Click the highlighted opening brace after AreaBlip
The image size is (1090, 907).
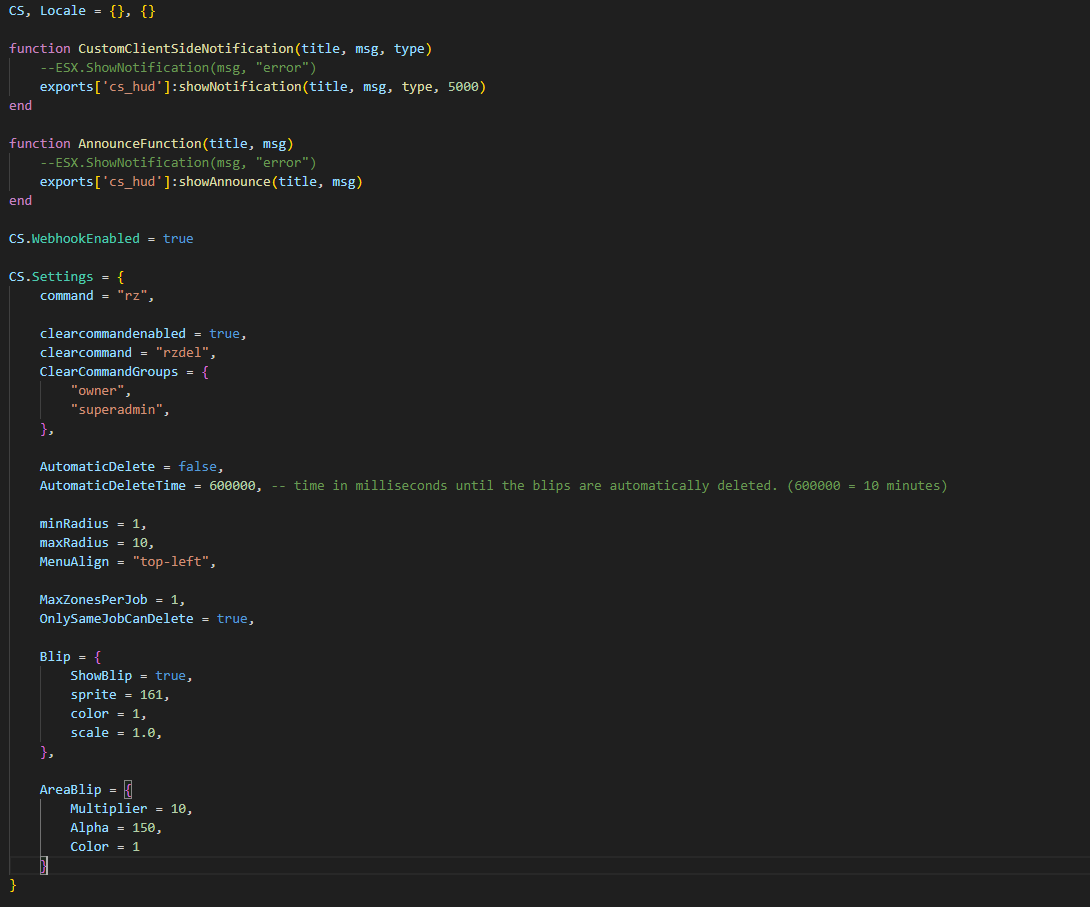coord(128,789)
